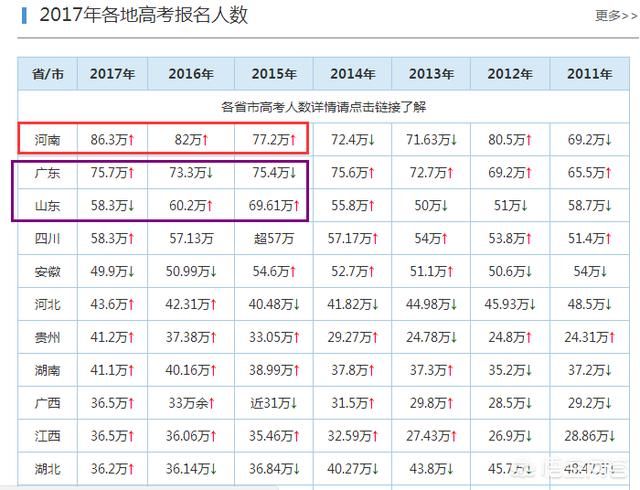Click the 超57万 cell for 四川
Viewport: 640px width, 490px height.
273,240
